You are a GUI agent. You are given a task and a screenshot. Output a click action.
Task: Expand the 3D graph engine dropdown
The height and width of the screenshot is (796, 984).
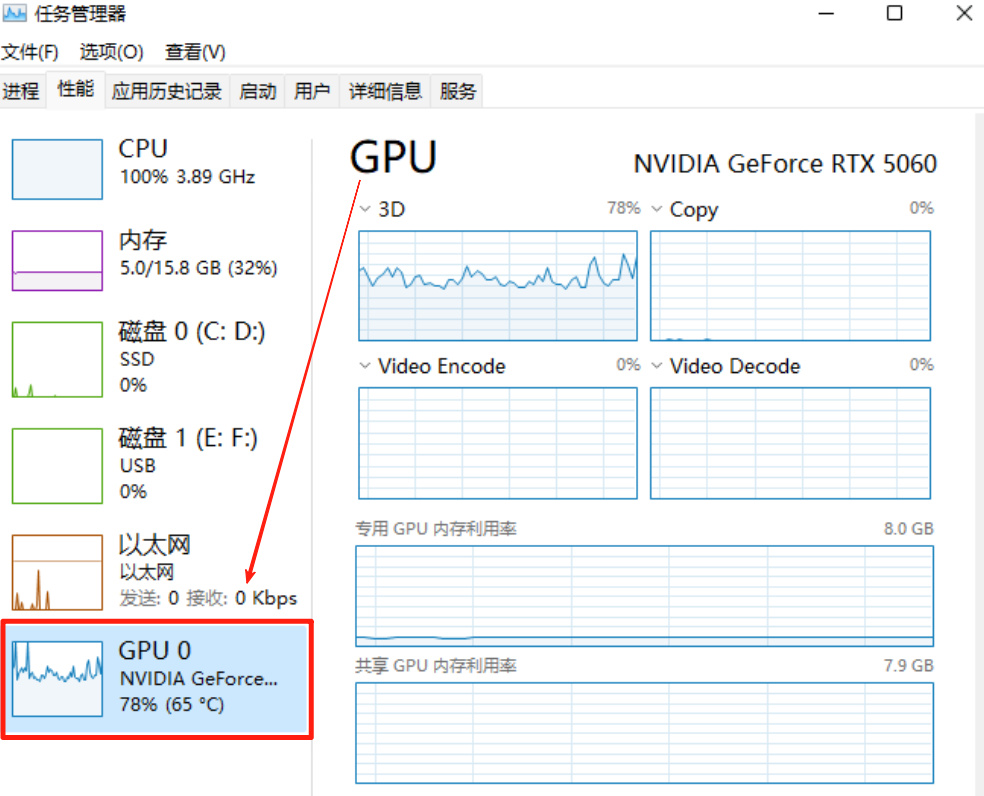pos(365,210)
